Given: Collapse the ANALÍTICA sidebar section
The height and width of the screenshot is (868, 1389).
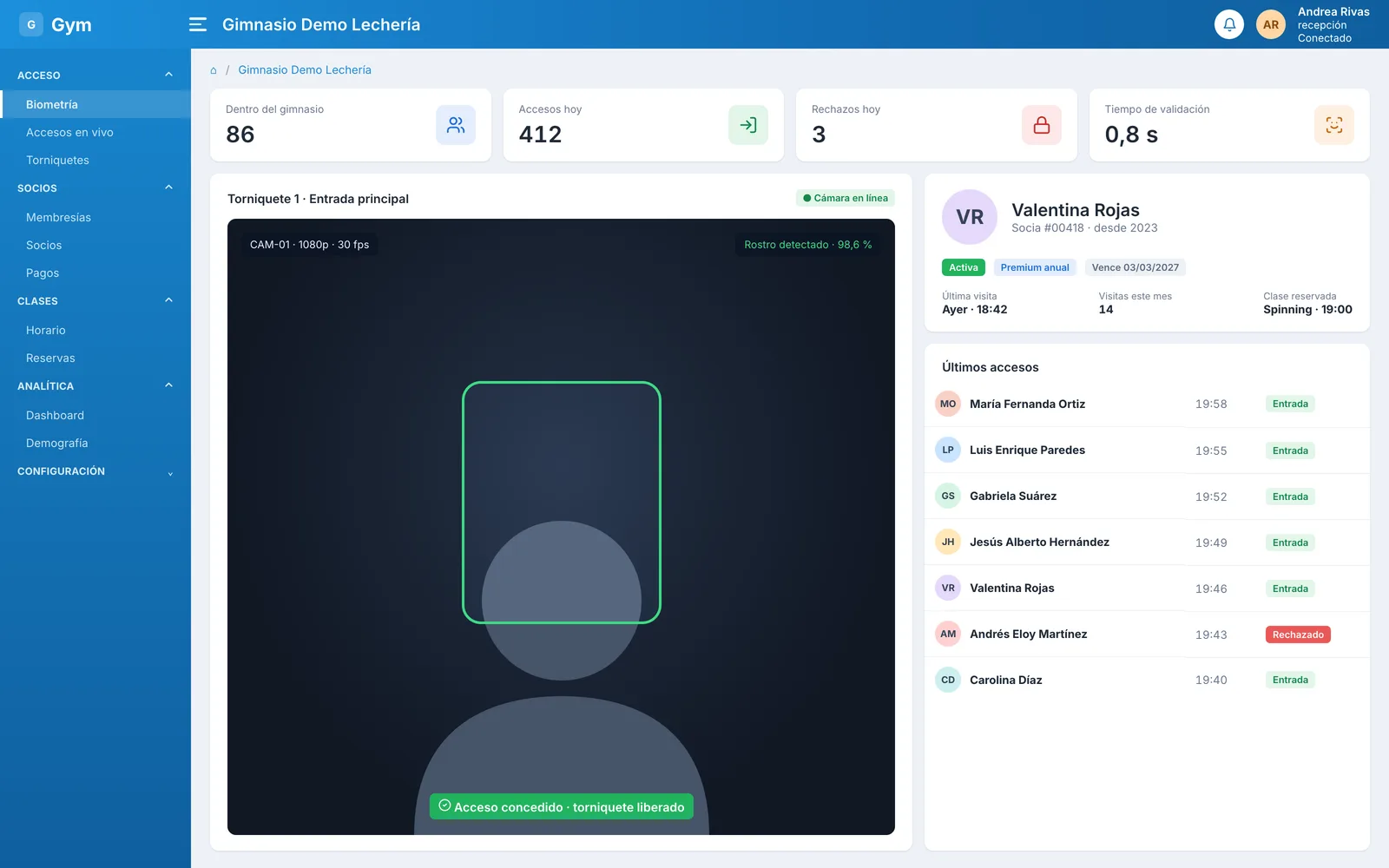Looking at the screenshot, I should [95, 386].
